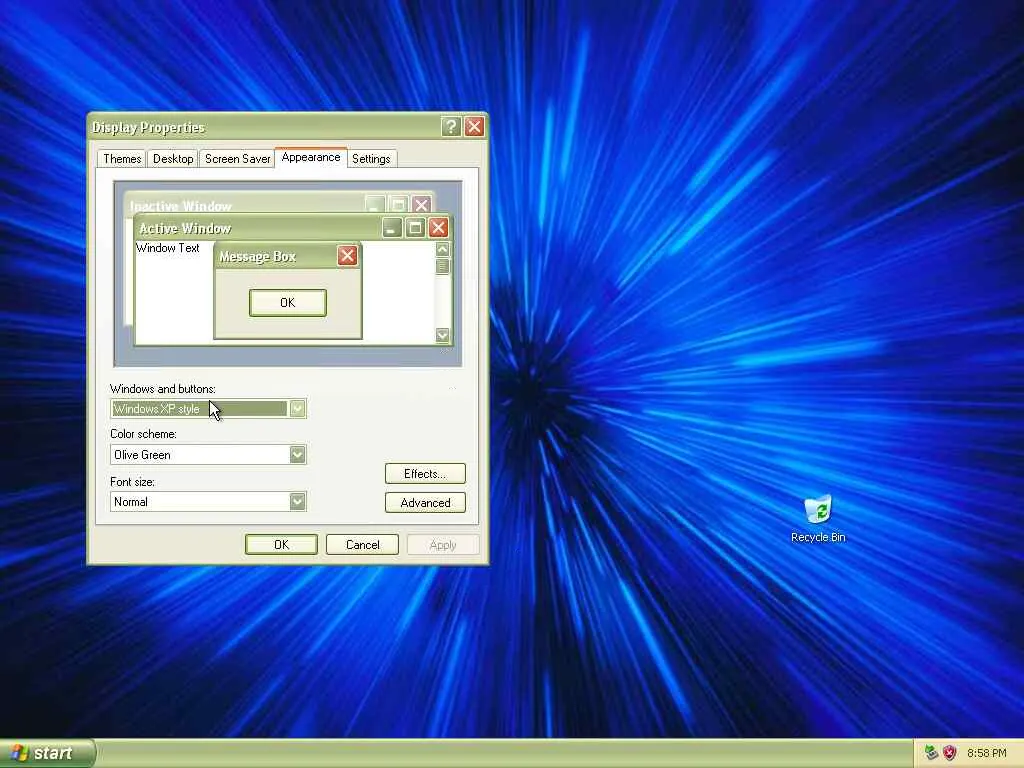This screenshot has width=1024, height=768.
Task: Switch to the Settings tab
Action: [x=371, y=159]
